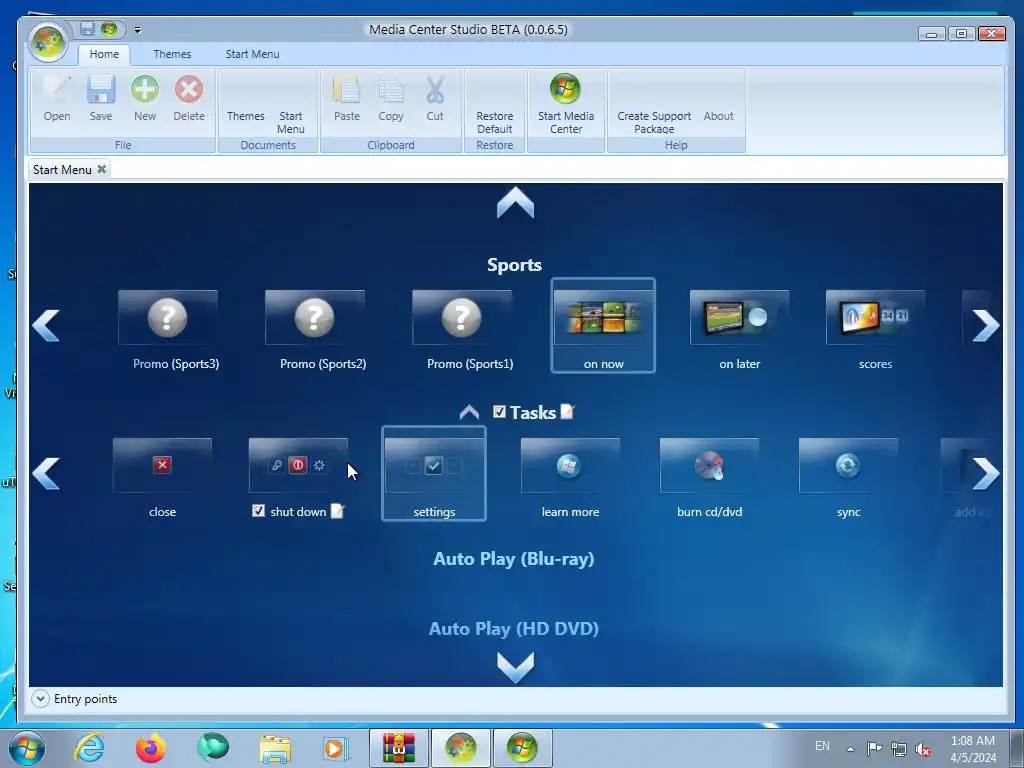
Task: Click the red Delete icon
Action: (189, 89)
